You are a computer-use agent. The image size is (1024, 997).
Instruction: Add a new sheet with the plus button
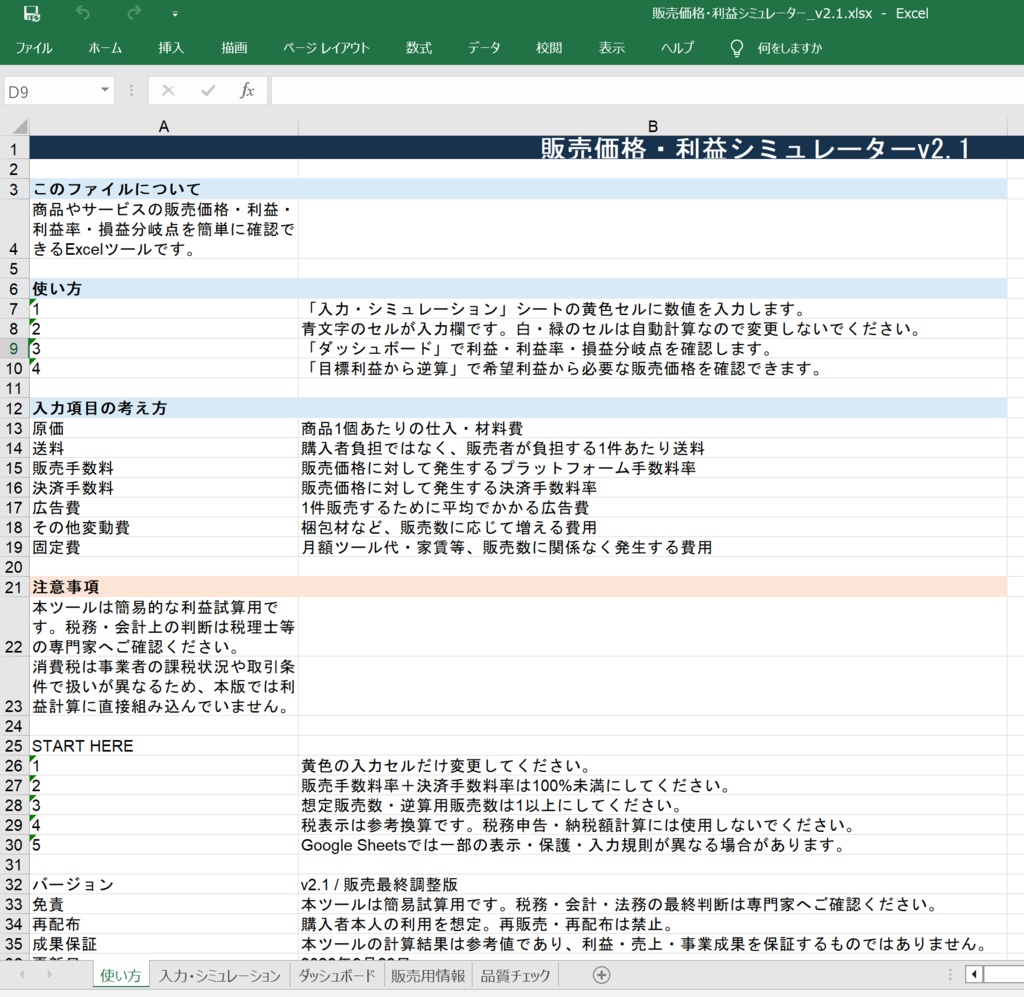(x=601, y=975)
